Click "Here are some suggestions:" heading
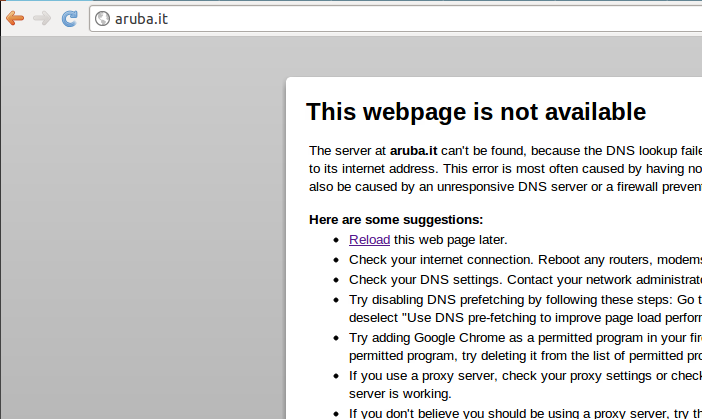702x419 pixels. (396, 220)
